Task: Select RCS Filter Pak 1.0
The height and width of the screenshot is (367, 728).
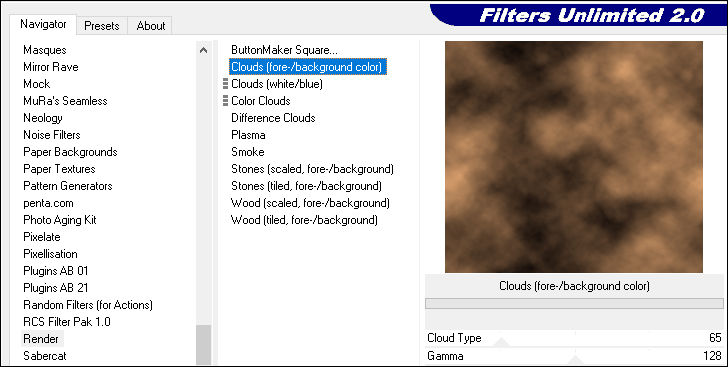Action: 67,321
